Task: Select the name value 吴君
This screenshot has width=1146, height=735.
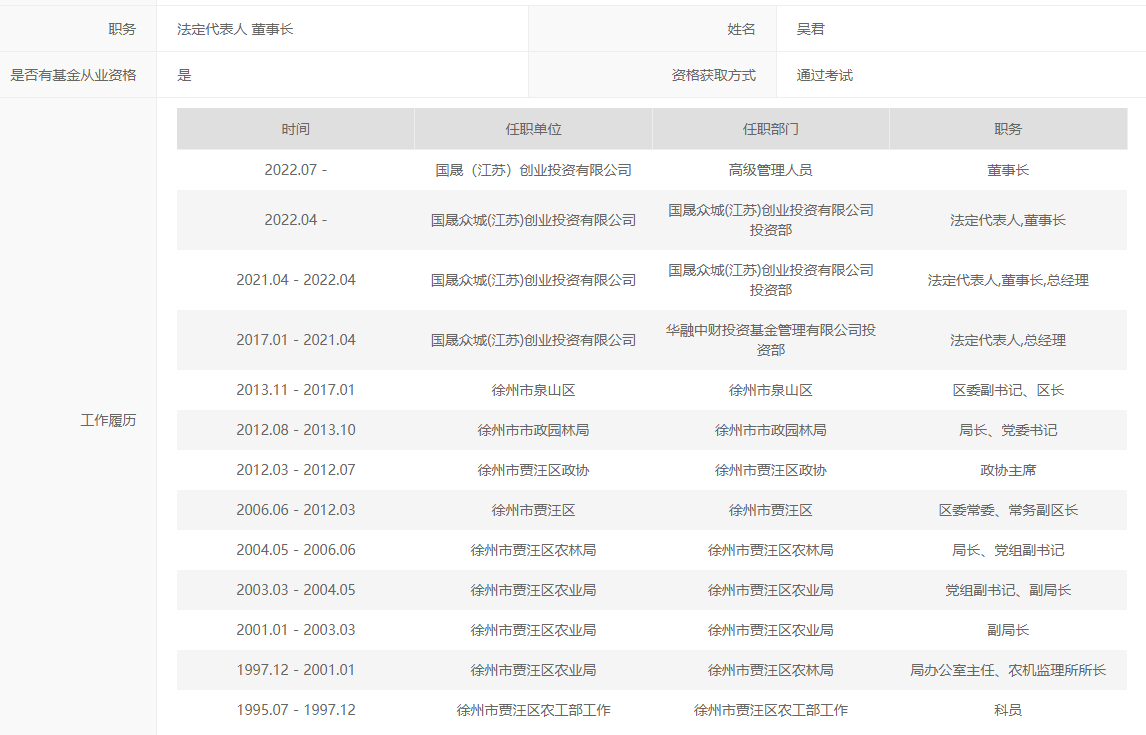Action: click(810, 29)
